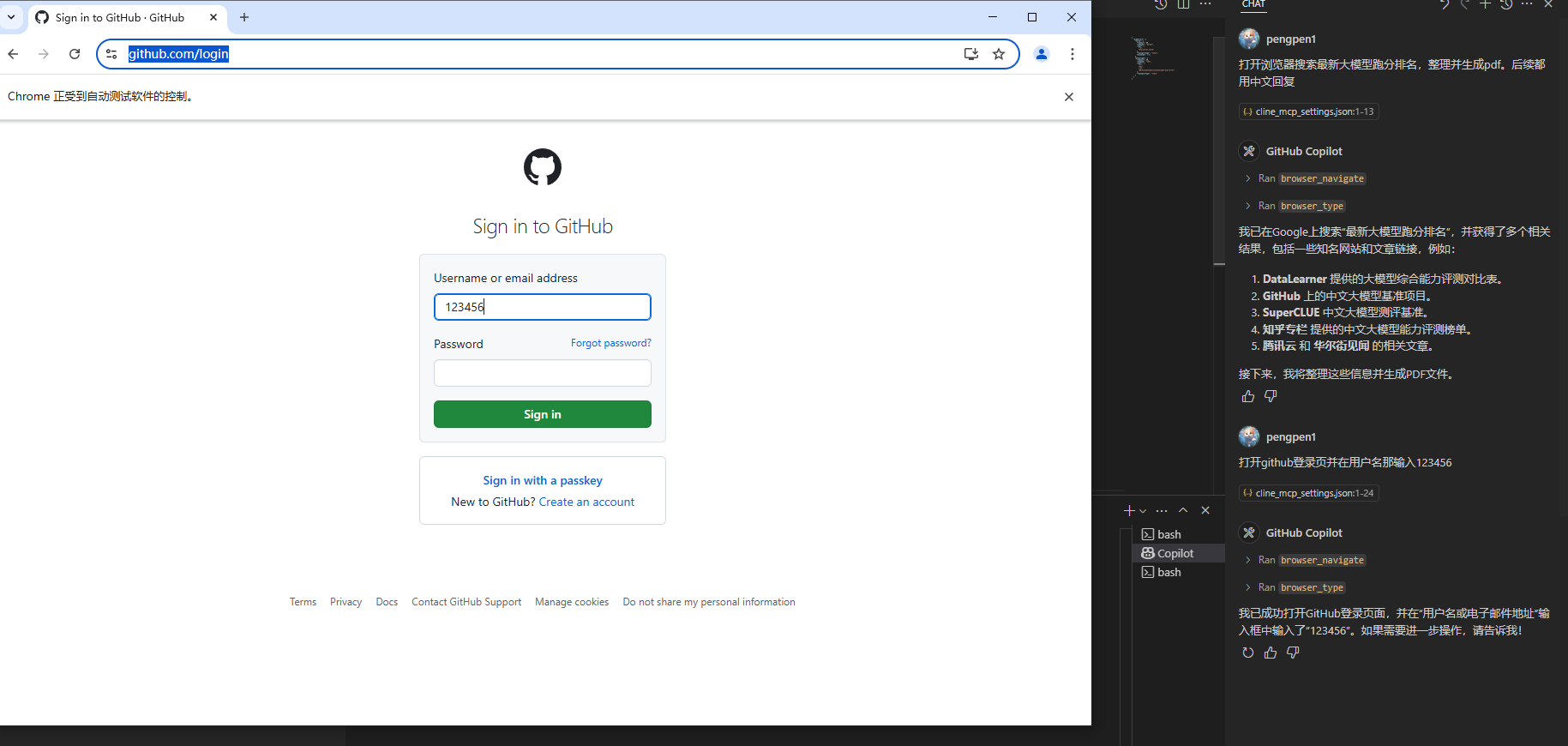Choose "Sign in with a passkey"
This screenshot has width=1568, height=746.
(543, 480)
